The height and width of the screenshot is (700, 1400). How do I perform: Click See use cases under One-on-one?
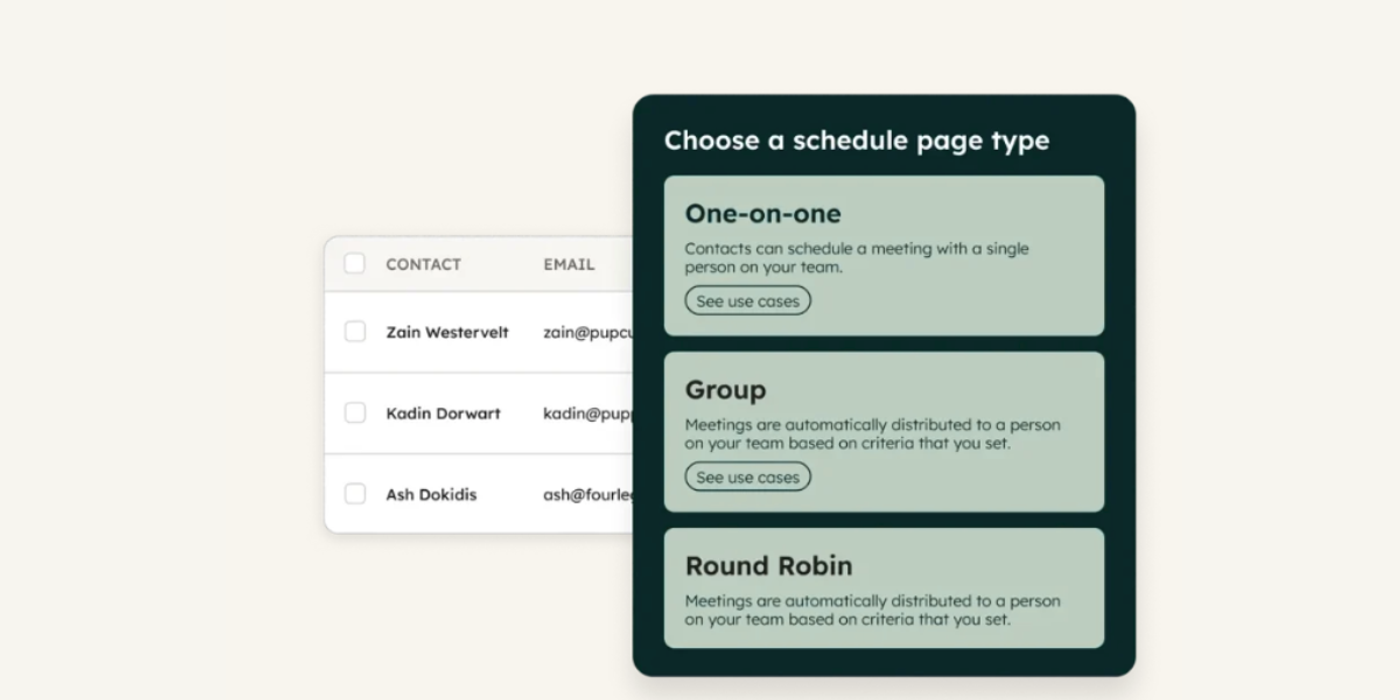pos(747,300)
